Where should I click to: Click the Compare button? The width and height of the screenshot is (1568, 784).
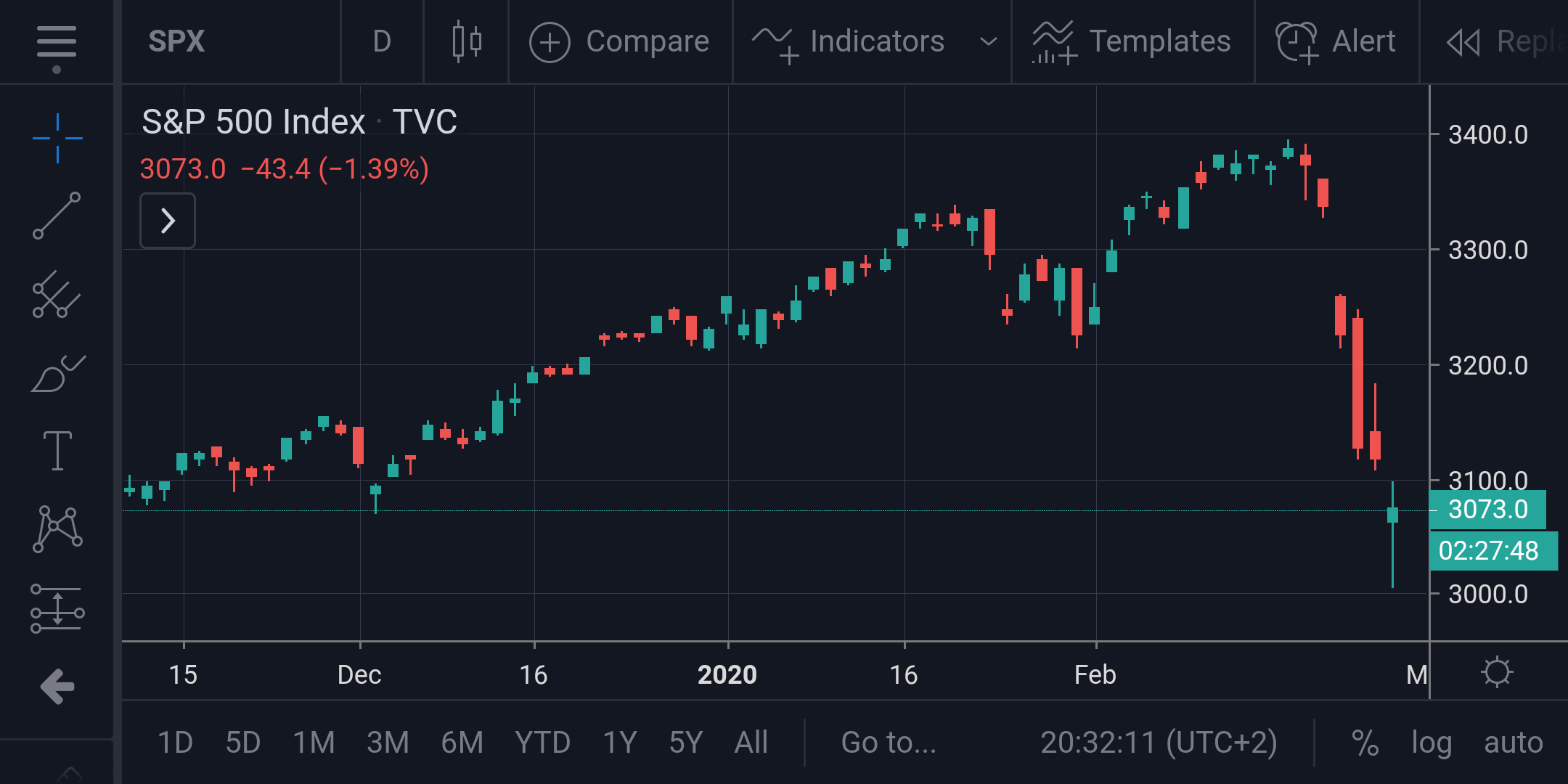click(620, 42)
